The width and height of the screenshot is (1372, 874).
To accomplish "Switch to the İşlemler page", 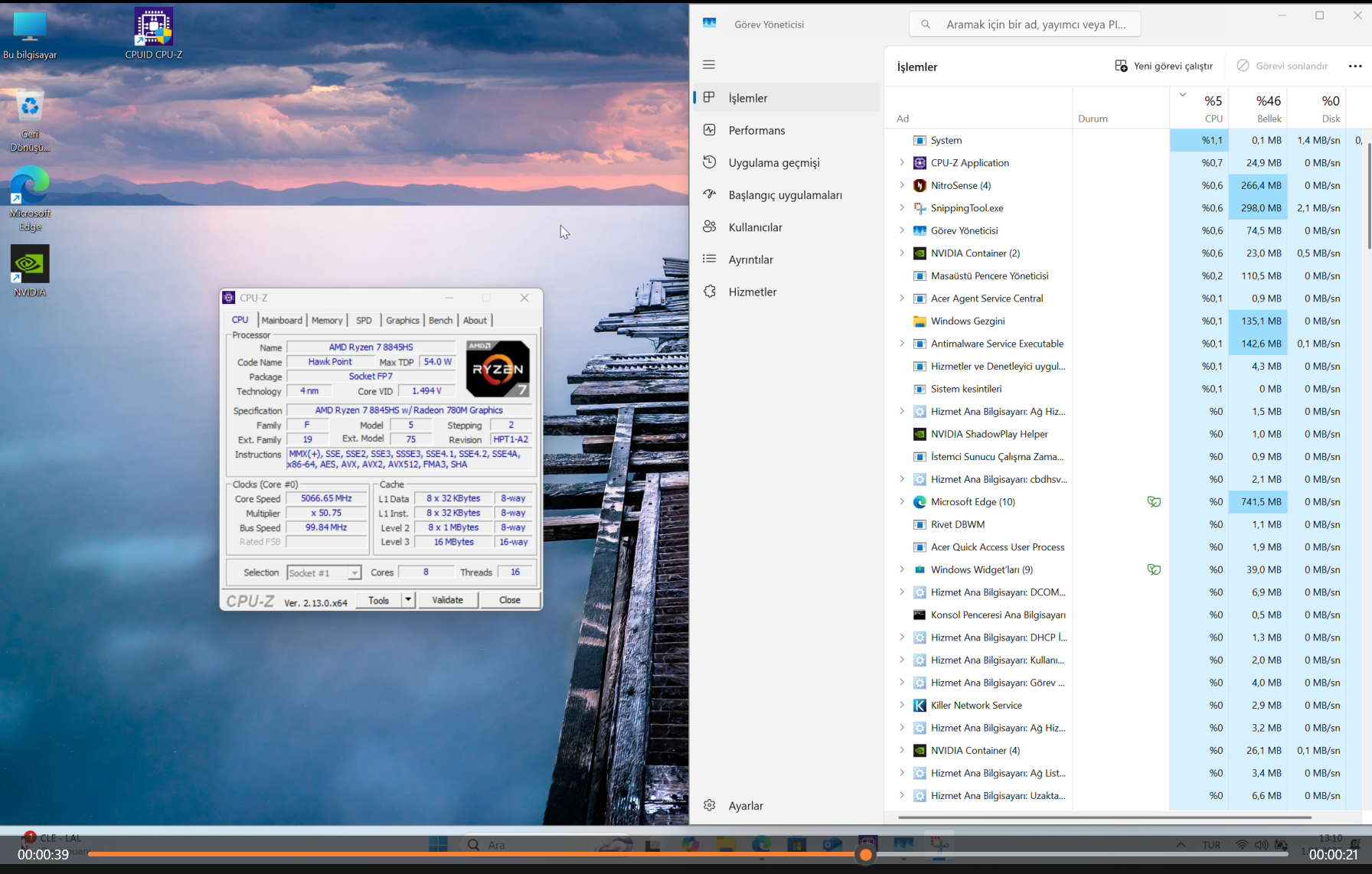I will click(x=787, y=98).
